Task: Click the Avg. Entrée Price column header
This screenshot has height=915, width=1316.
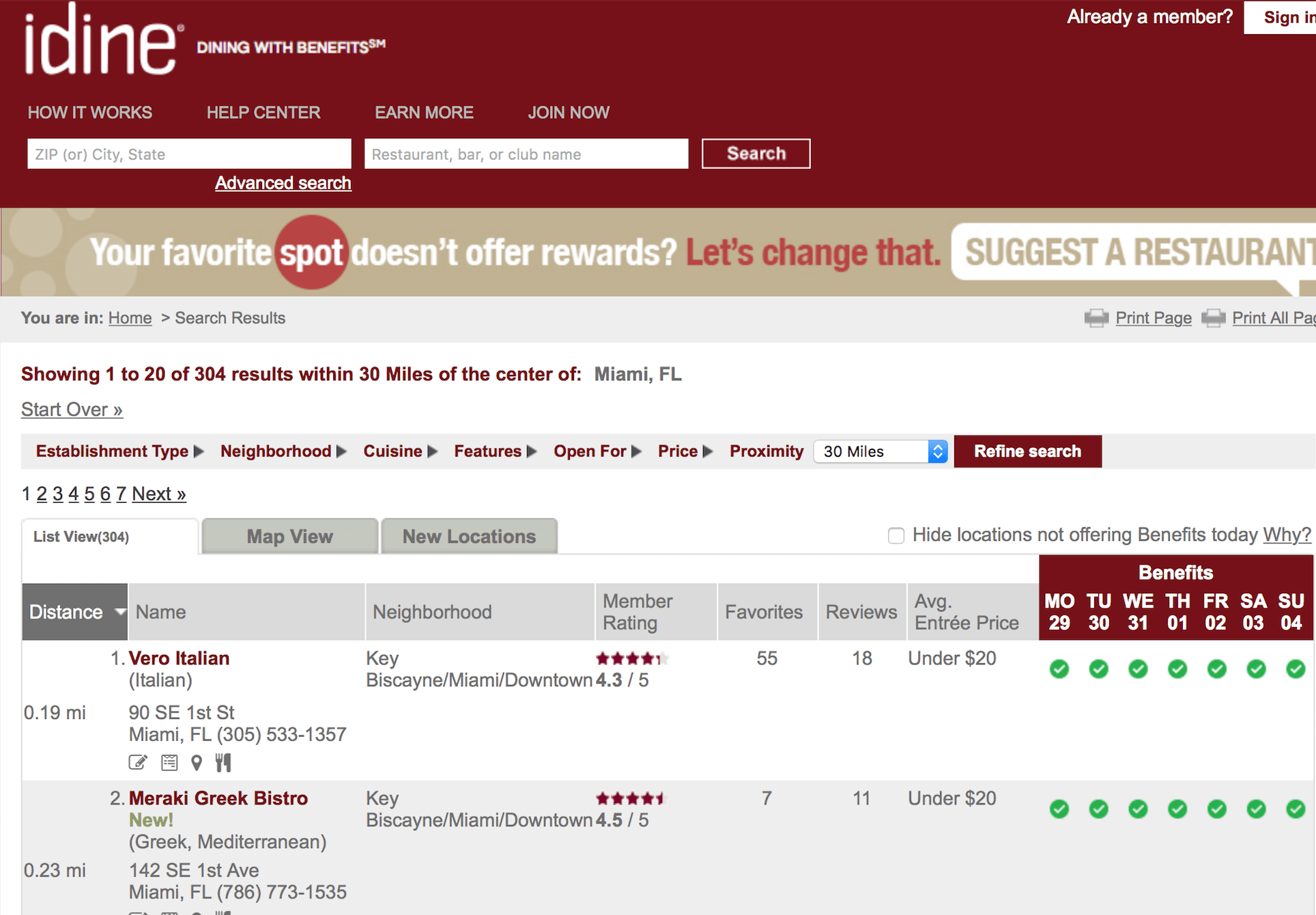Action: coord(973,612)
